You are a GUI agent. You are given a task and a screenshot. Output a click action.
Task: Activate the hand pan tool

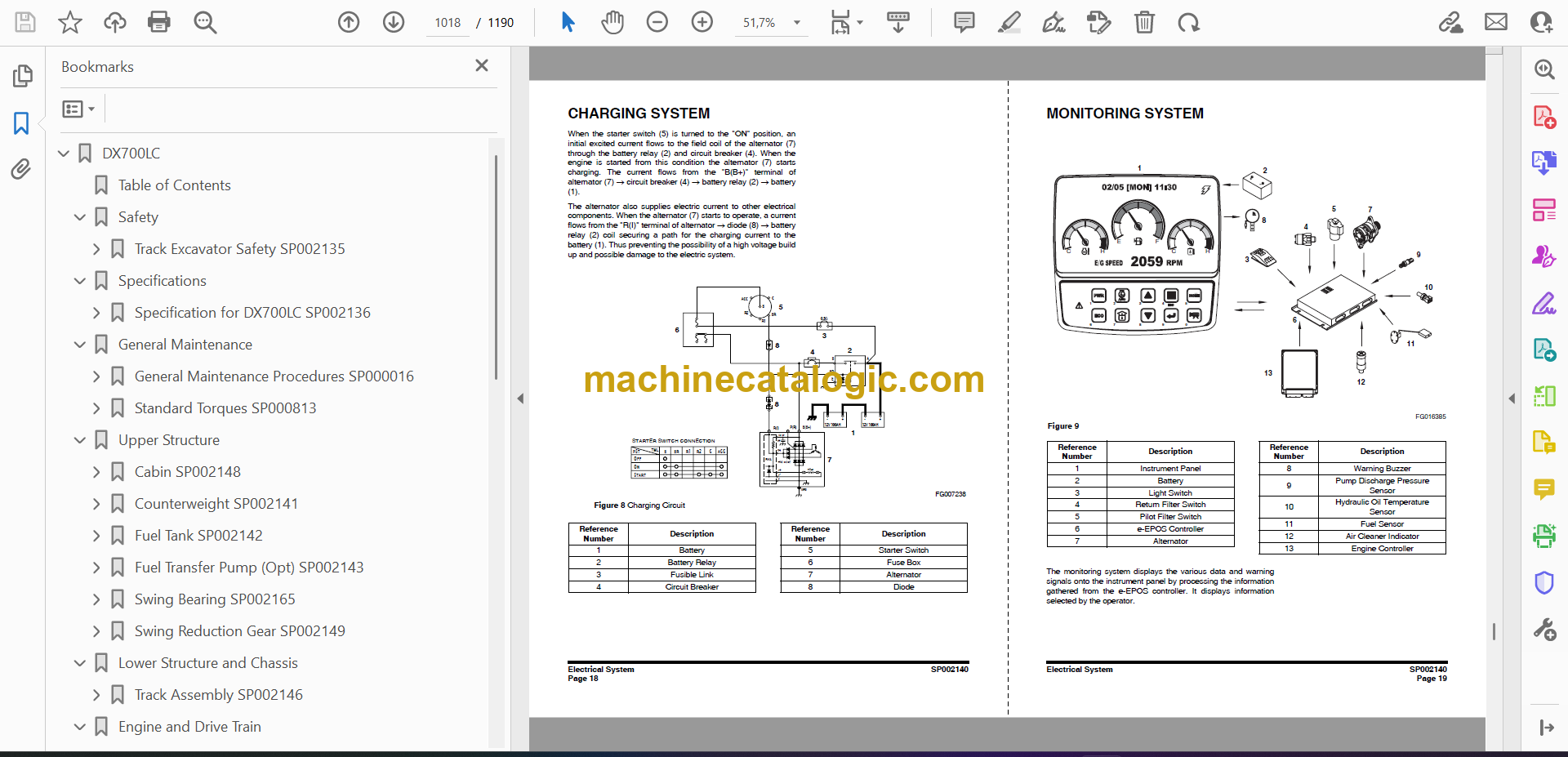[612, 22]
